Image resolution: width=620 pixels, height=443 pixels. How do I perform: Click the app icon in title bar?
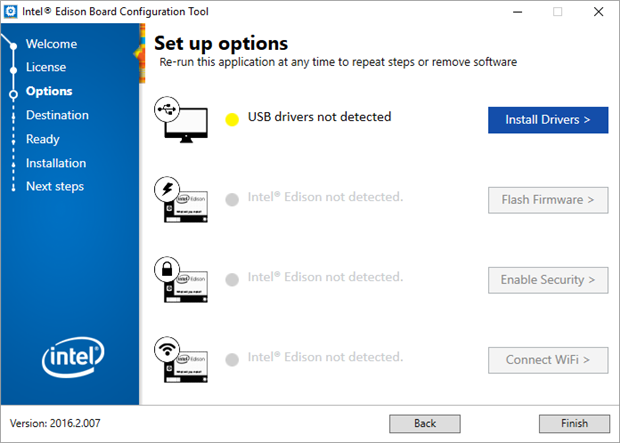(11, 12)
